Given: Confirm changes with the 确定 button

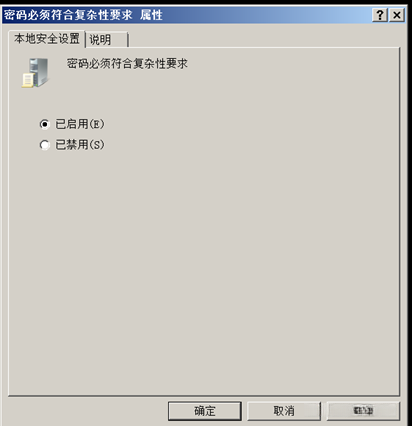Looking at the screenshot, I should pyautogui.click(x=205, y=411).
